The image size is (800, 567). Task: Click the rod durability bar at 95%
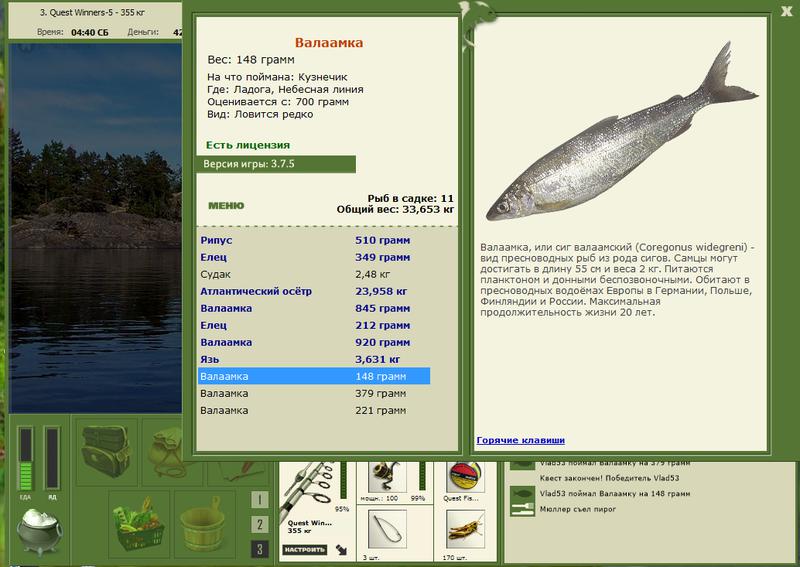tap(343, 482)
